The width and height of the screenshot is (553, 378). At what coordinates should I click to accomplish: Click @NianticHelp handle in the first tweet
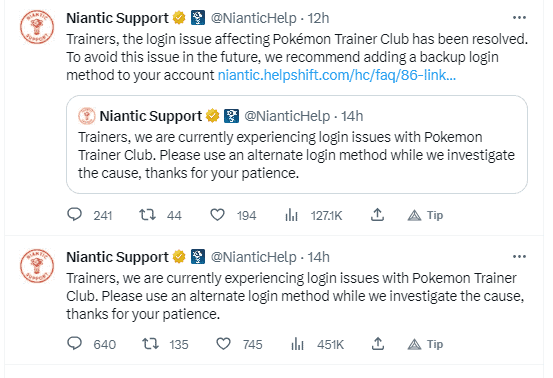(x=253, y=18)
